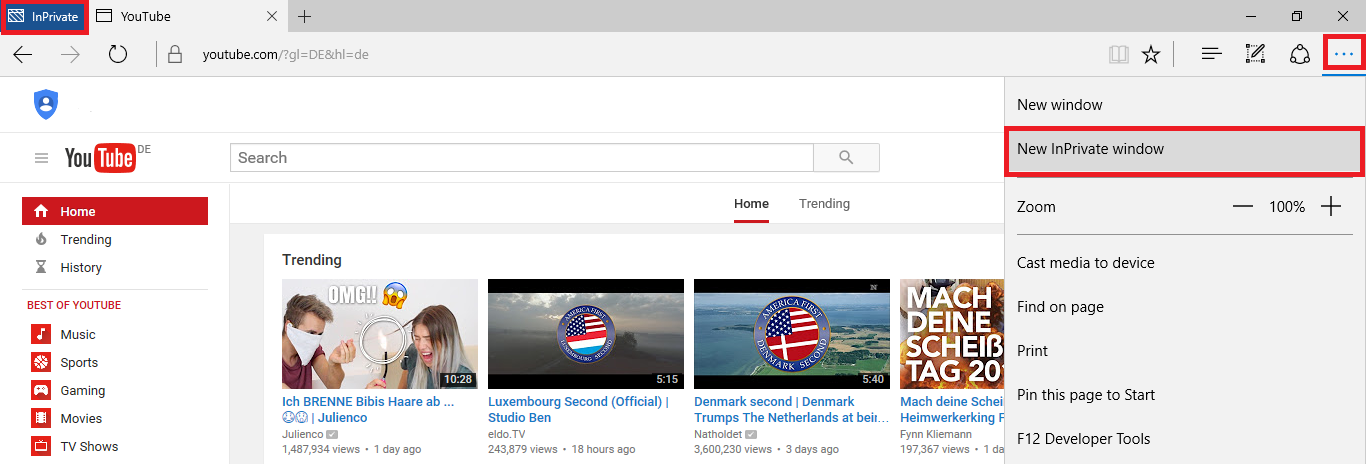Open the Fynn Kliemann channel link

[938, 435]
